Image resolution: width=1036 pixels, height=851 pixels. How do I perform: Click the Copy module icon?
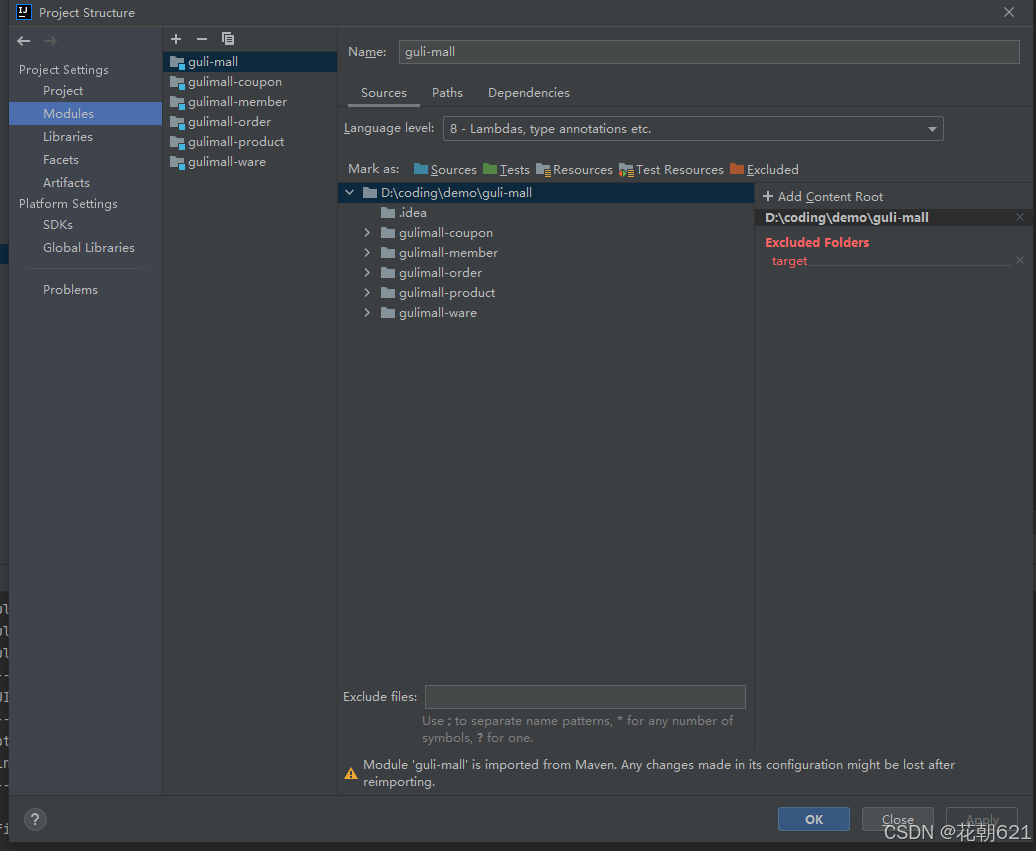click(227, 39)
